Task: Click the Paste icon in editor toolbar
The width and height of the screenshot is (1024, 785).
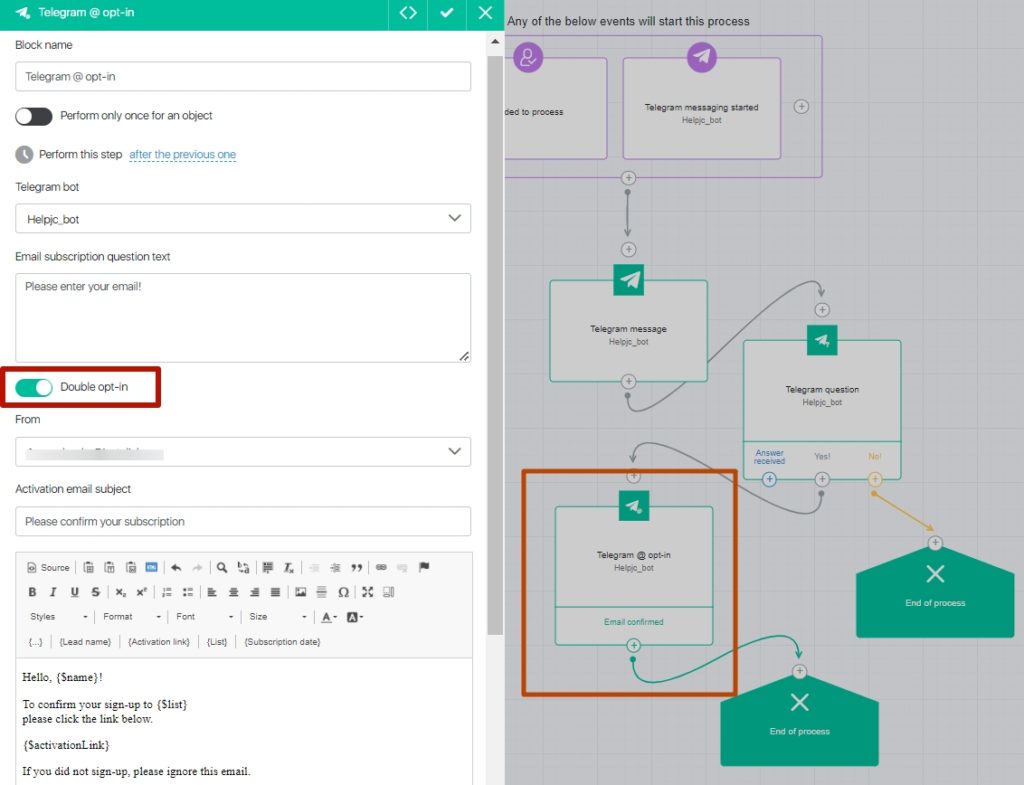Action: (88, 568)
